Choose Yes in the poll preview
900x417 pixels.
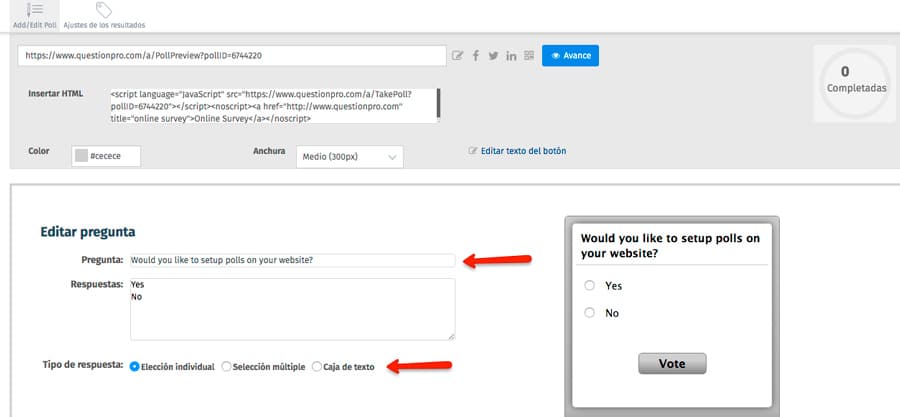[x=589, y=285]
